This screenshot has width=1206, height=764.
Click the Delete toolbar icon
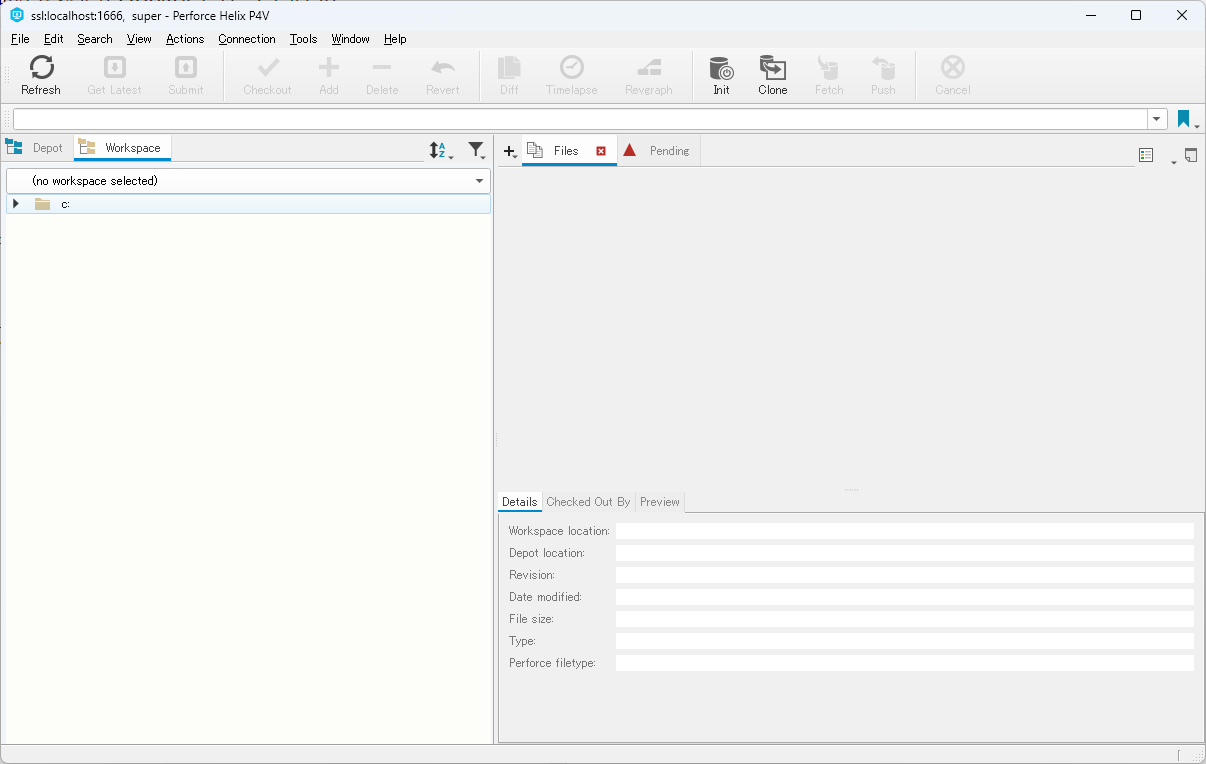point(382,67)
